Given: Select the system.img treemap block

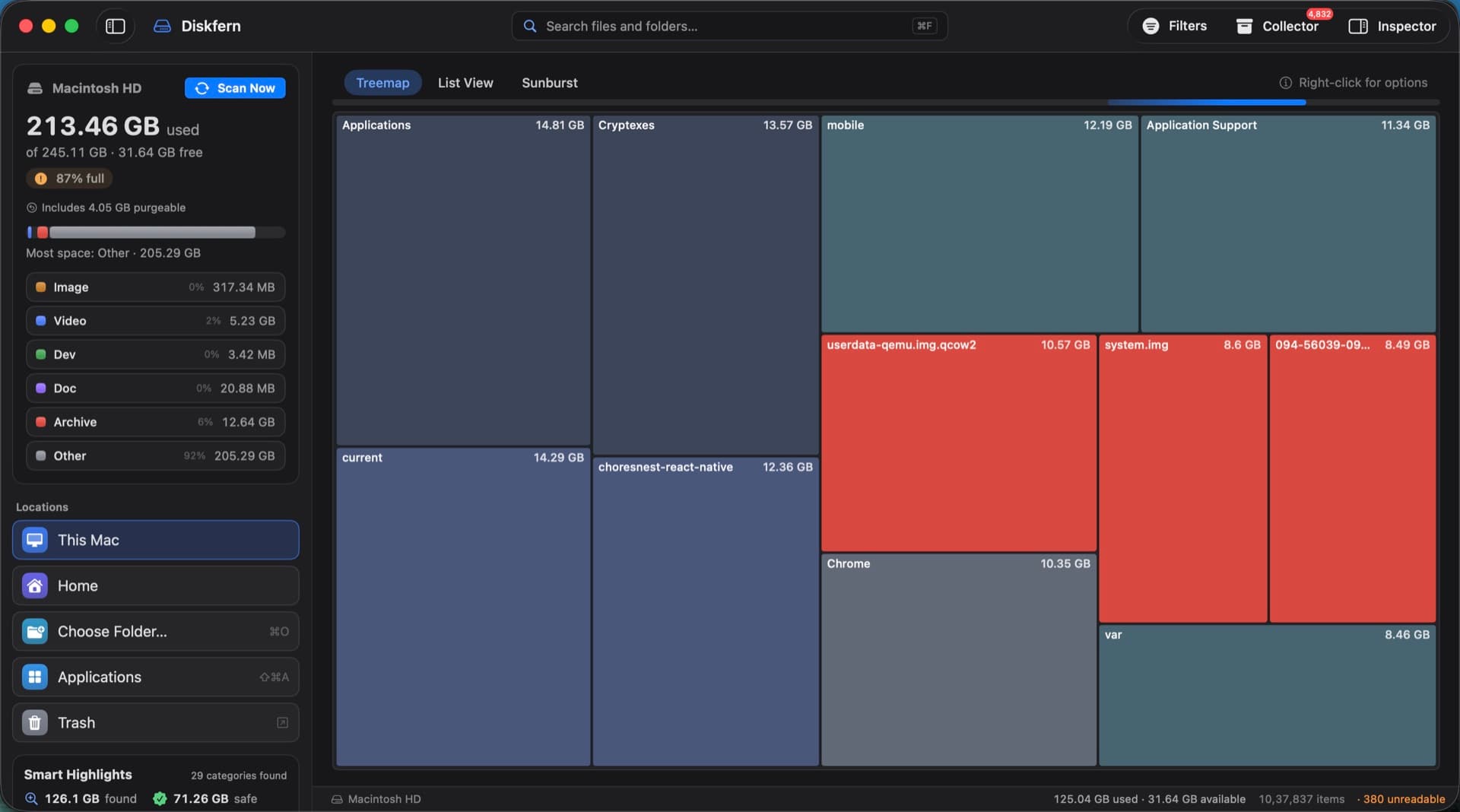Looking at the screenshot, I should [1182, 479].
